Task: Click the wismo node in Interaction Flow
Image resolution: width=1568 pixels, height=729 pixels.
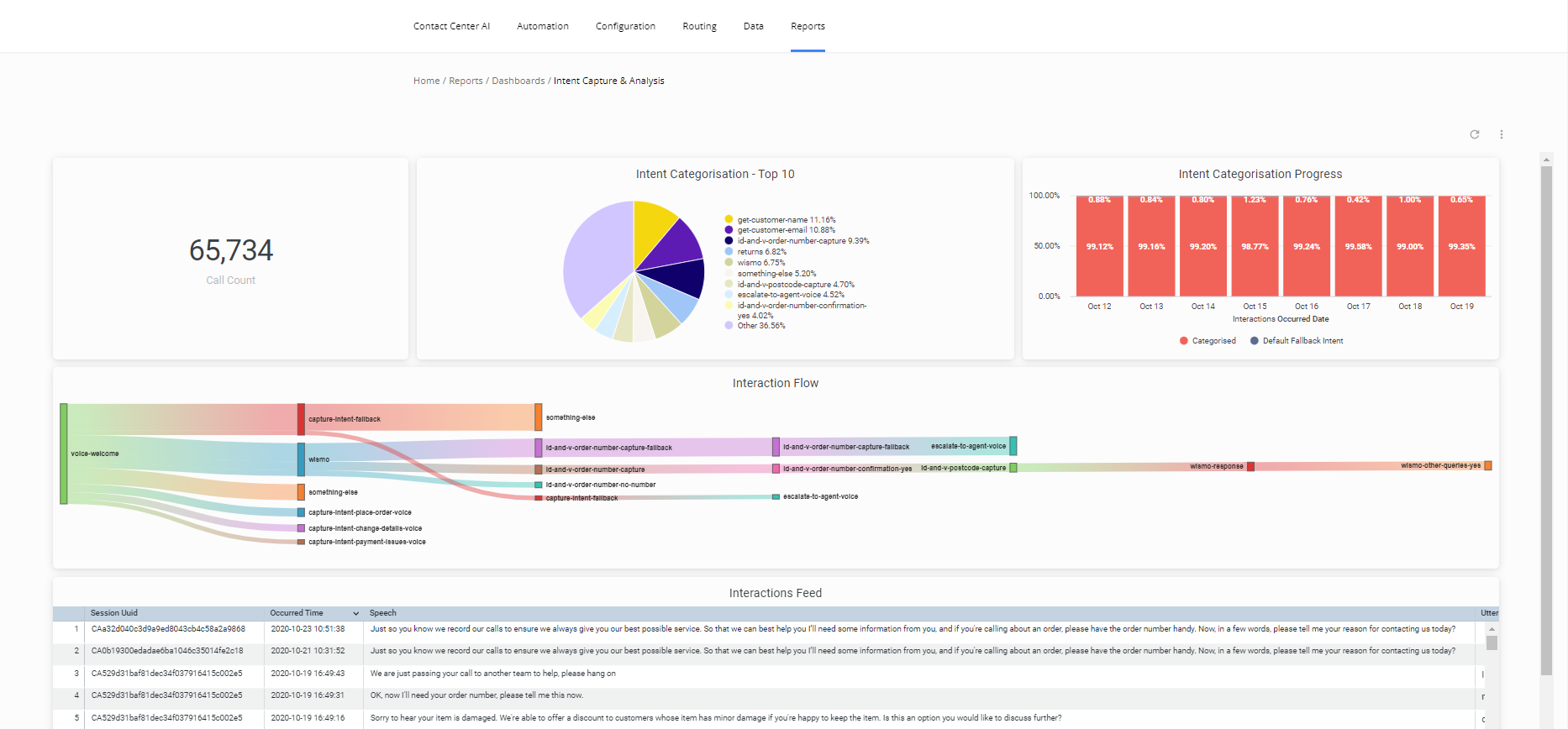Action: click(301, 459)
